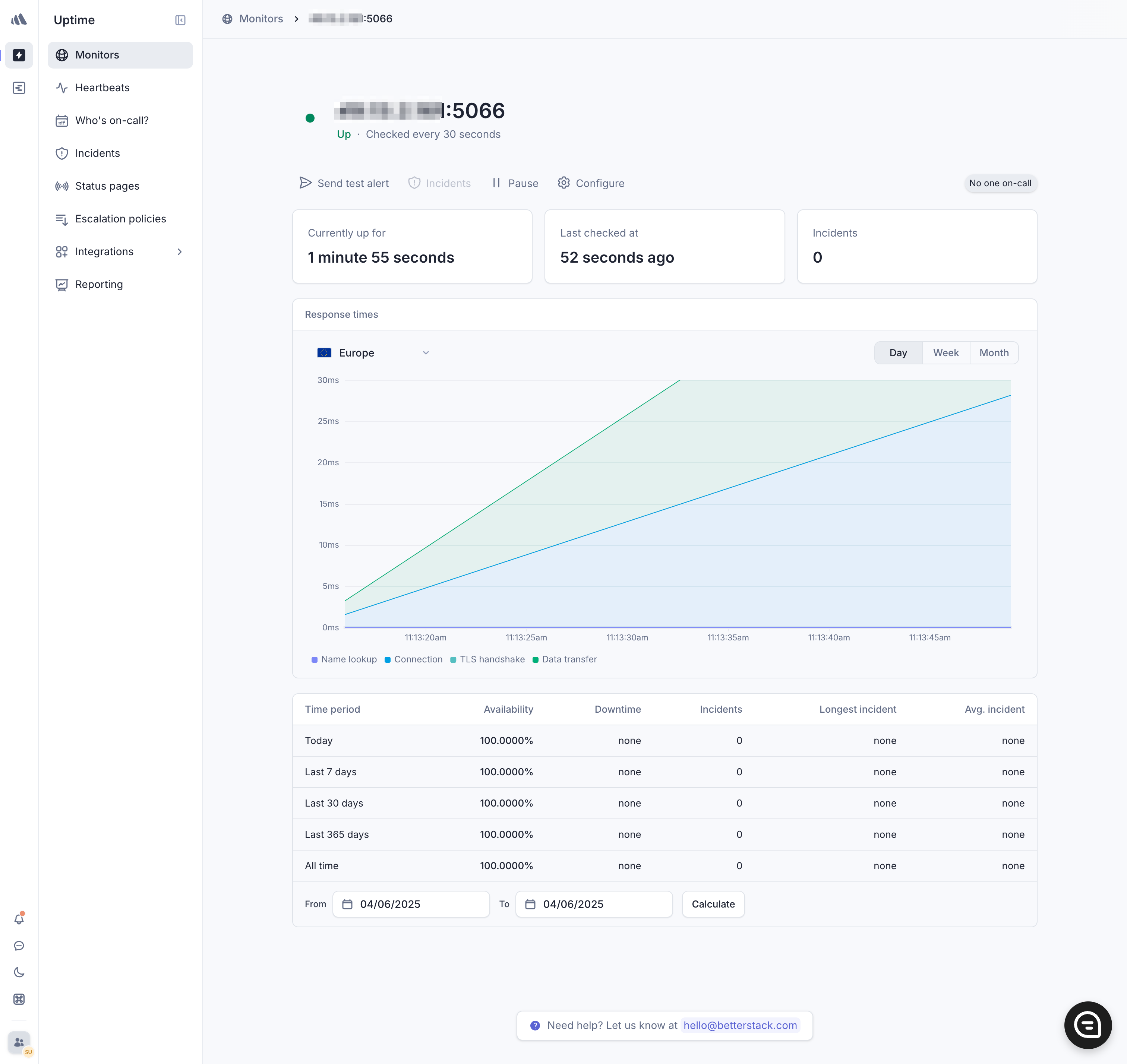Open the Europe region dropdown
The width and height of the screenshot is (1127, 1064).
(373, 353)
